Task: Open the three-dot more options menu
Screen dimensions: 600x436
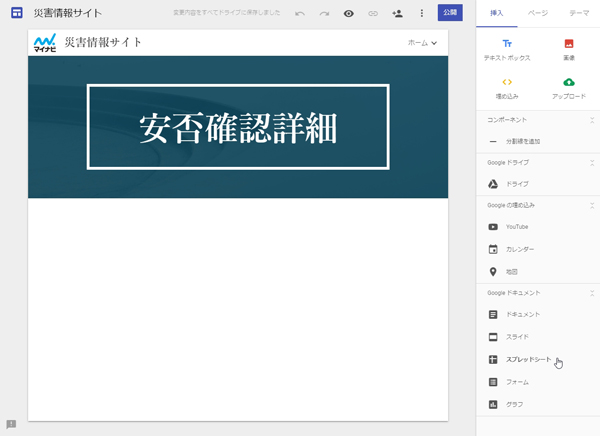Action: (x=422, y=13)
